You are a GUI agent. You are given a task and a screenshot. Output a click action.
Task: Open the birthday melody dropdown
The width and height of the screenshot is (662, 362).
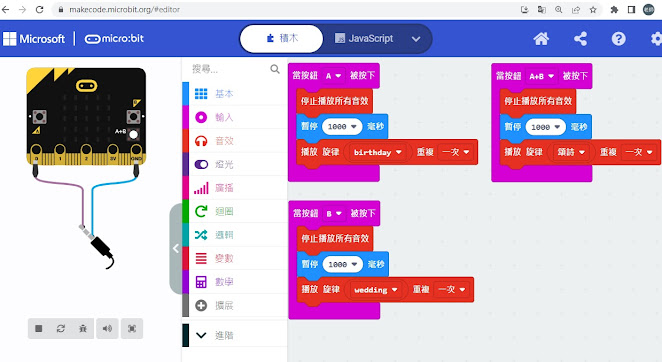(377, 152)
